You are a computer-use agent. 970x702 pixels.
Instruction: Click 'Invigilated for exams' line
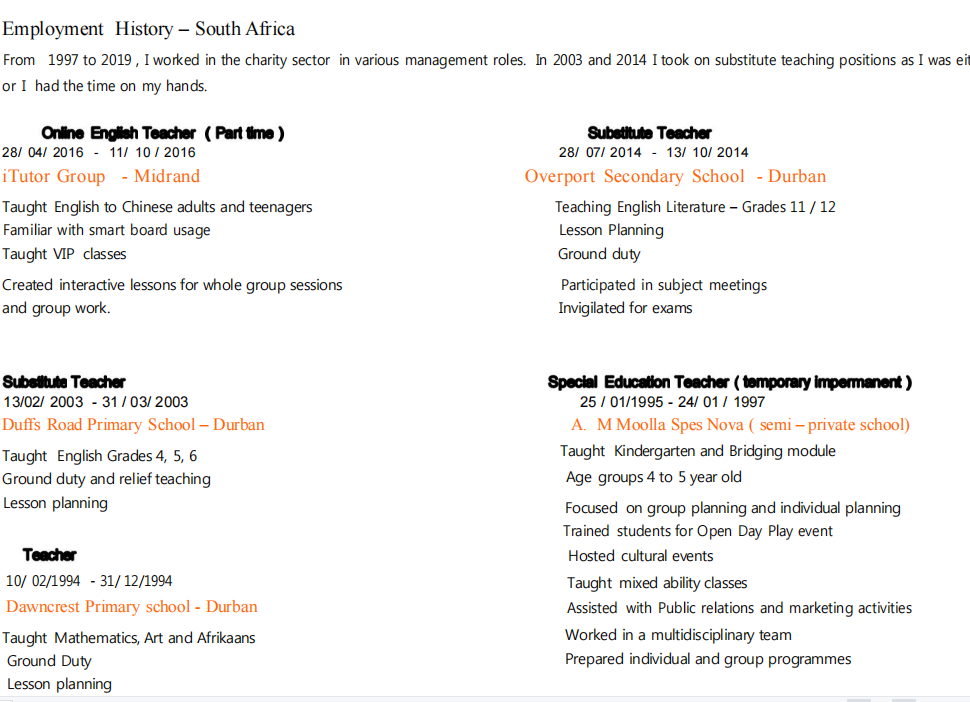click(625, 308)
